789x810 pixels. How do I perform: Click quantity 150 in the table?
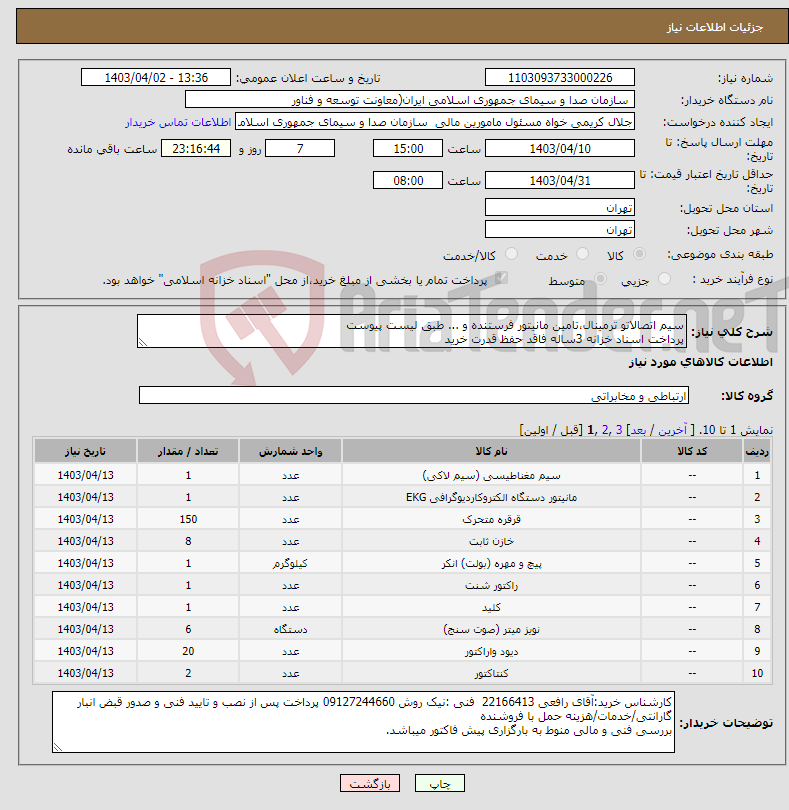[x=188, y=519]
